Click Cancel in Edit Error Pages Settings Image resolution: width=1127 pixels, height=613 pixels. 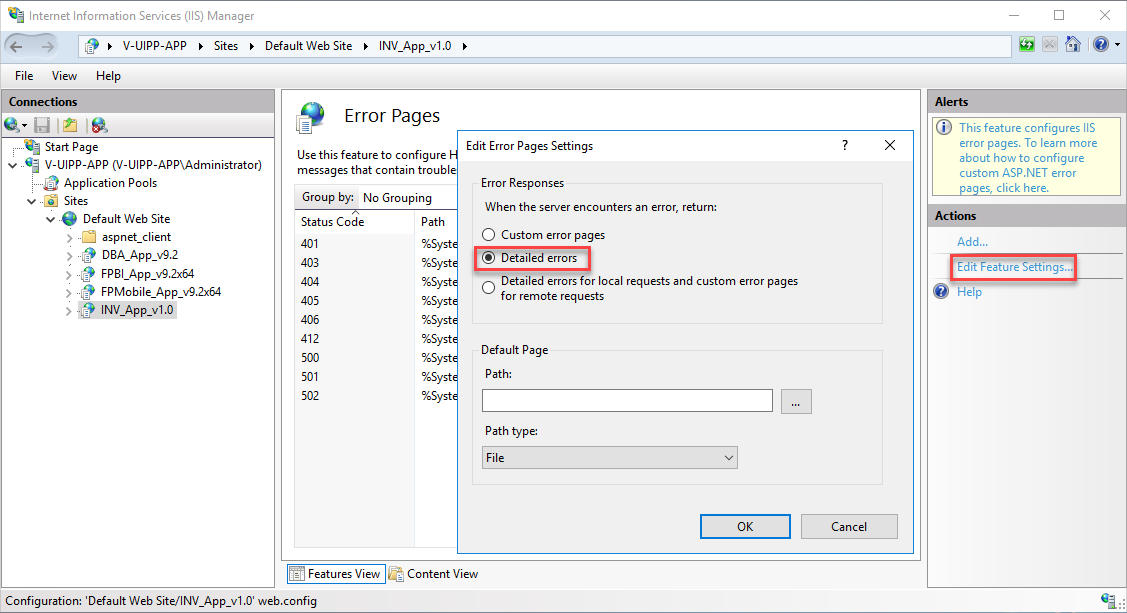pyautogui.click(x=849, y=526)
